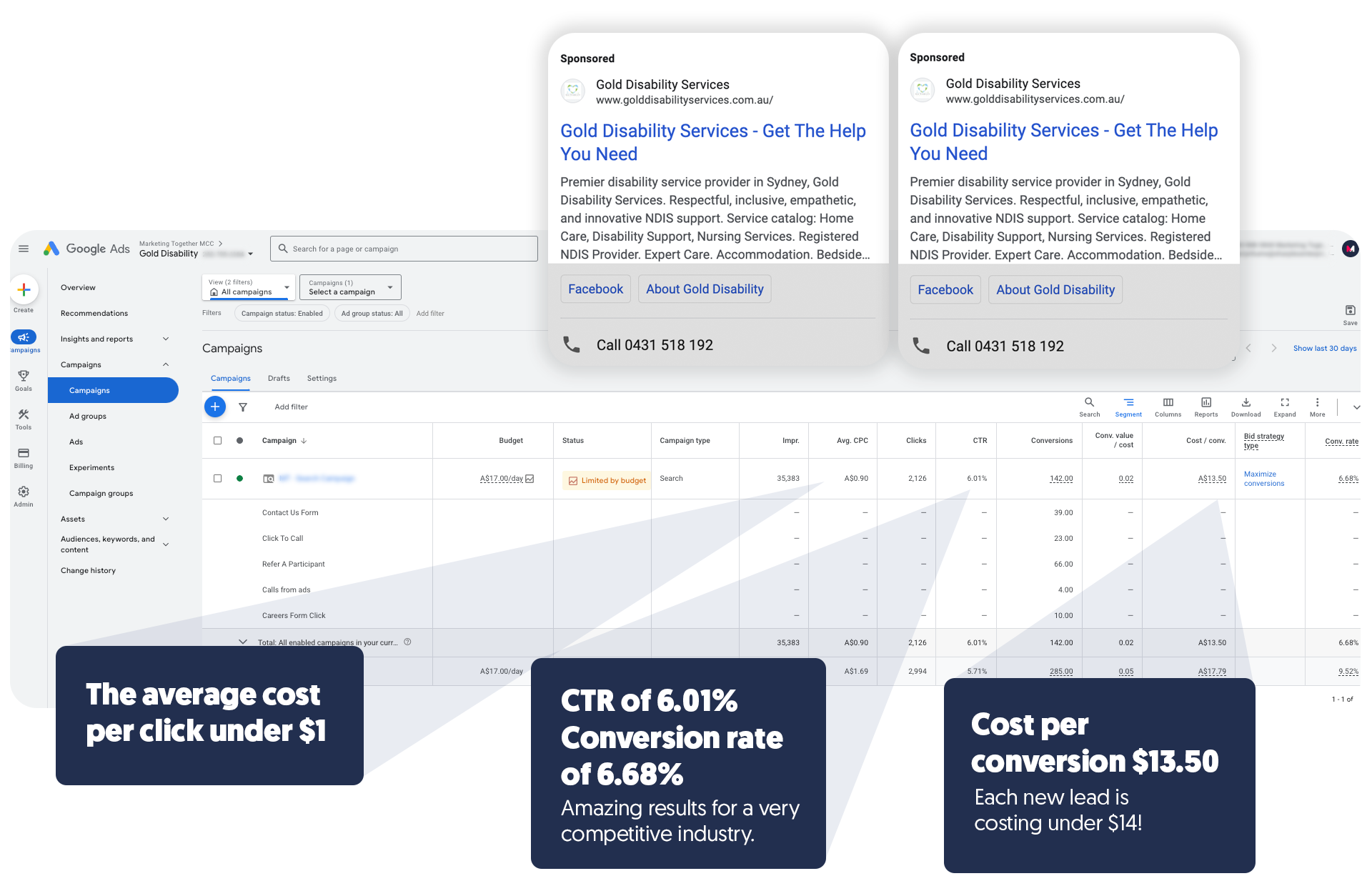
Task: Click Facebook sitelink in the left ad
Action: [x=595, y=289]
